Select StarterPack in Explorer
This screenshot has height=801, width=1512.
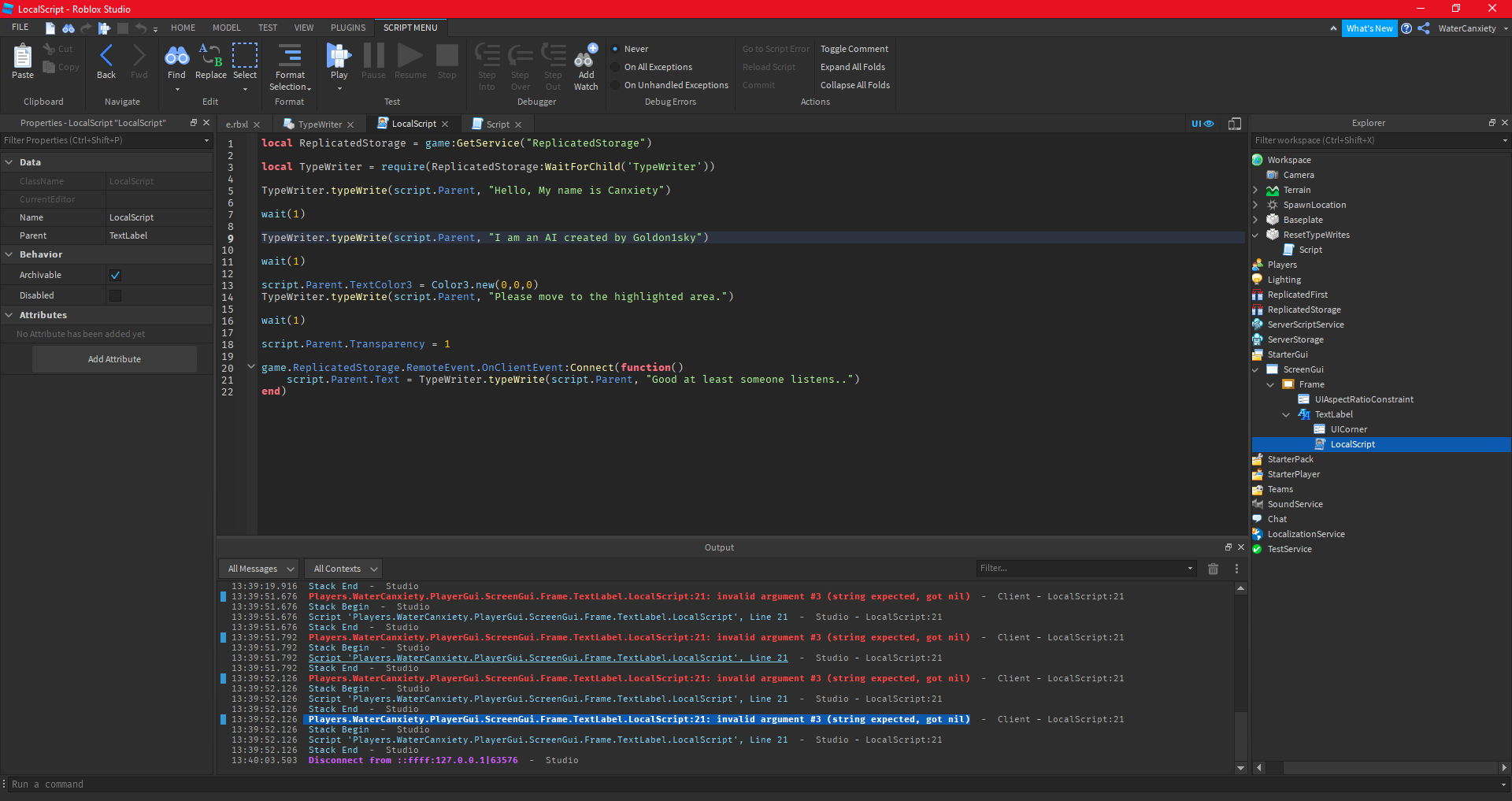click(x=1290, y=459)
